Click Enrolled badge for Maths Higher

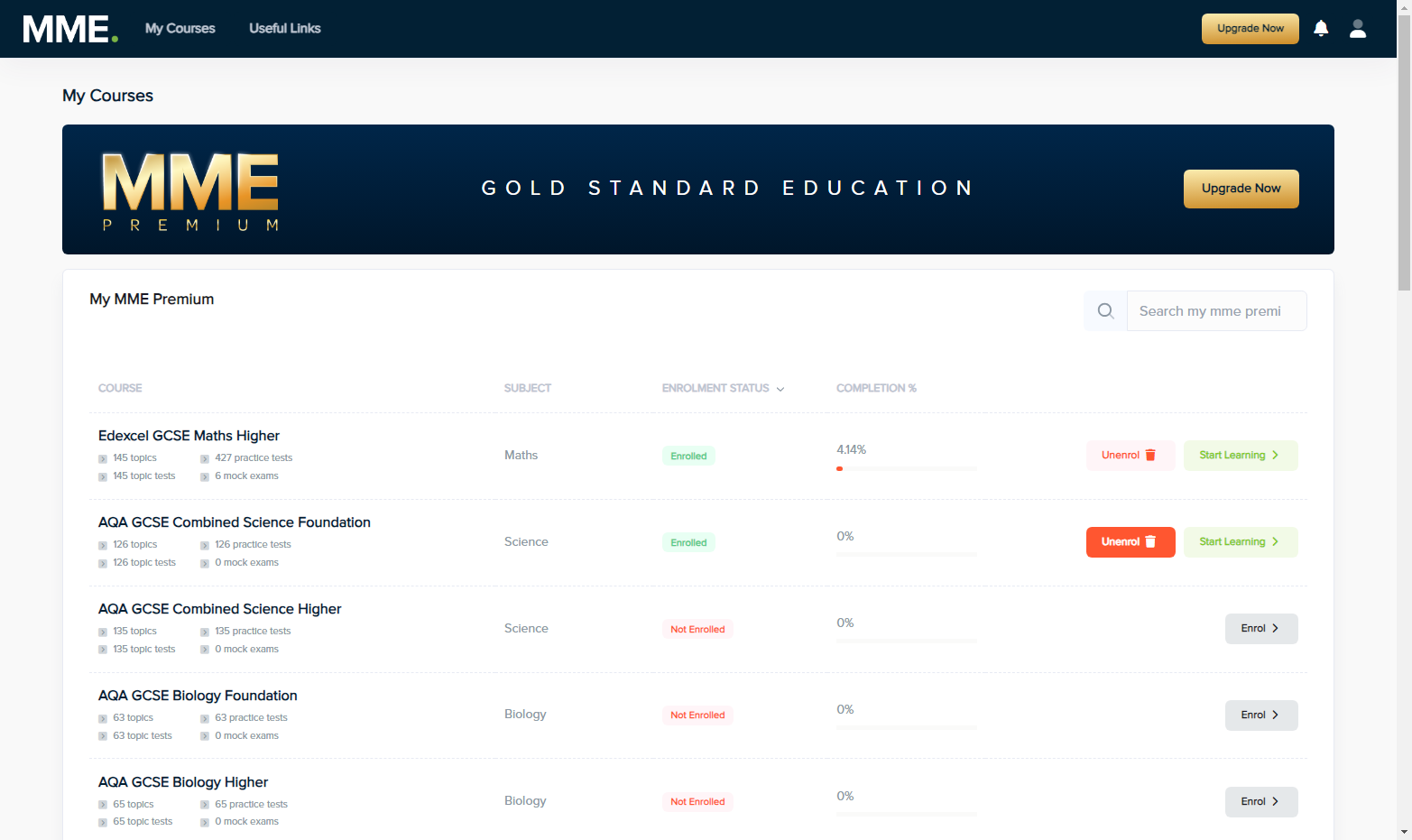tap(688, 457)
